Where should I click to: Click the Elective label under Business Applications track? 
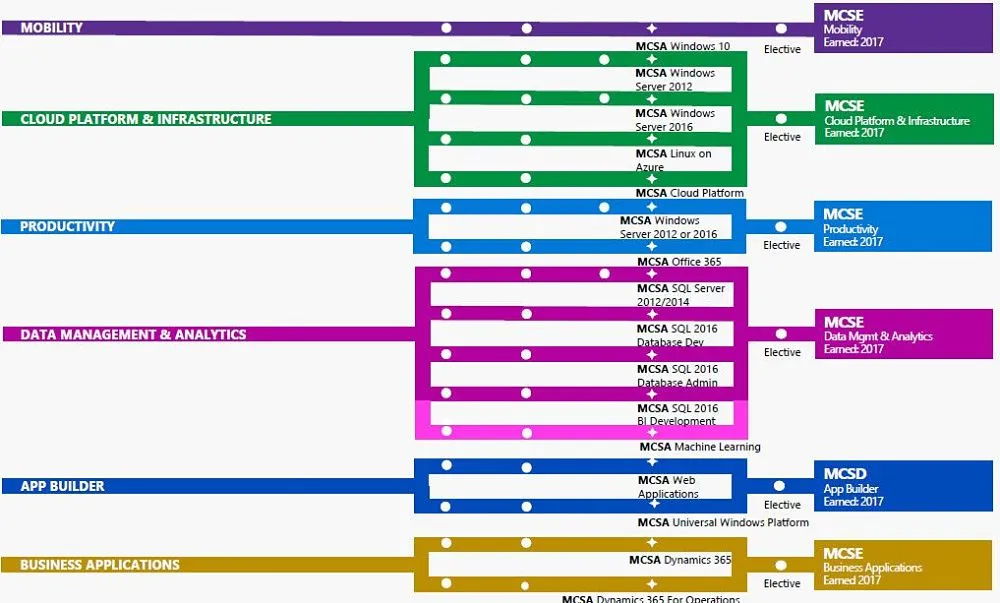coord(782,584)
